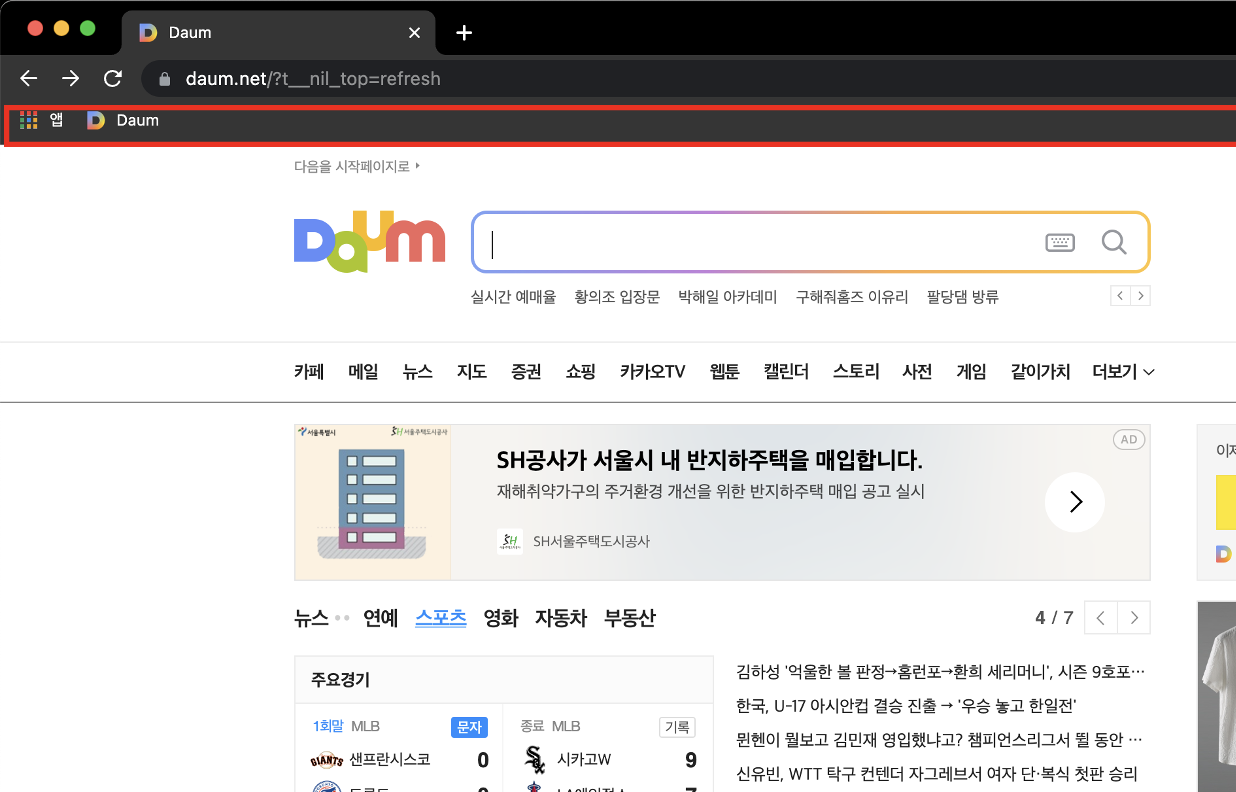Select the 스포츠 content tab

point(441,618)
